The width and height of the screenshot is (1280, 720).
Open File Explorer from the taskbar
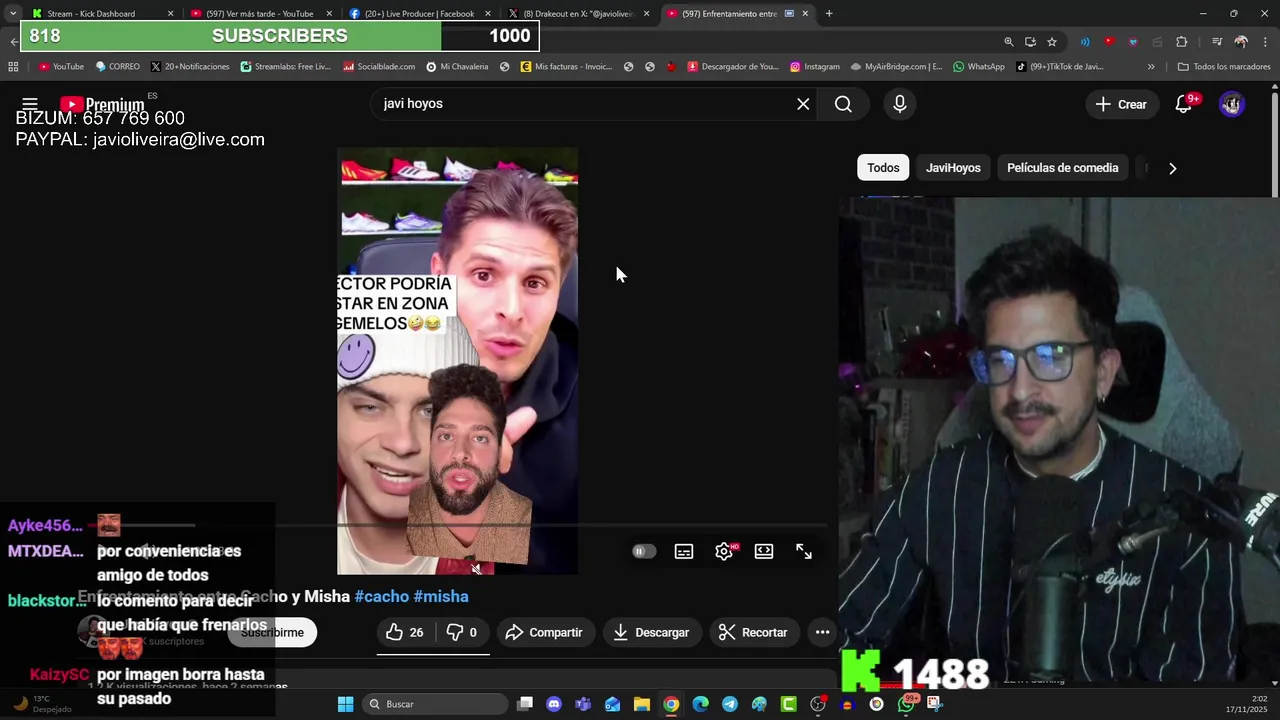pos(642,704)
